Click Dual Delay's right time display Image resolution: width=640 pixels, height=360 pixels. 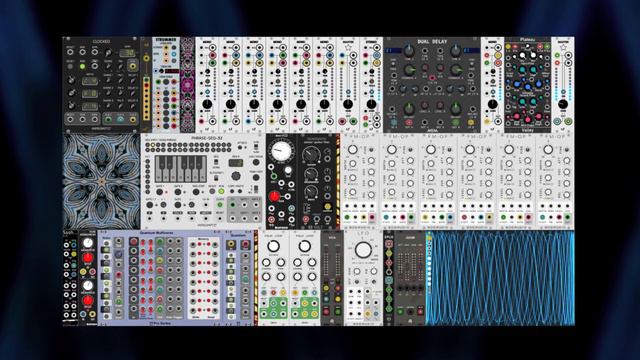pos(471,50)
